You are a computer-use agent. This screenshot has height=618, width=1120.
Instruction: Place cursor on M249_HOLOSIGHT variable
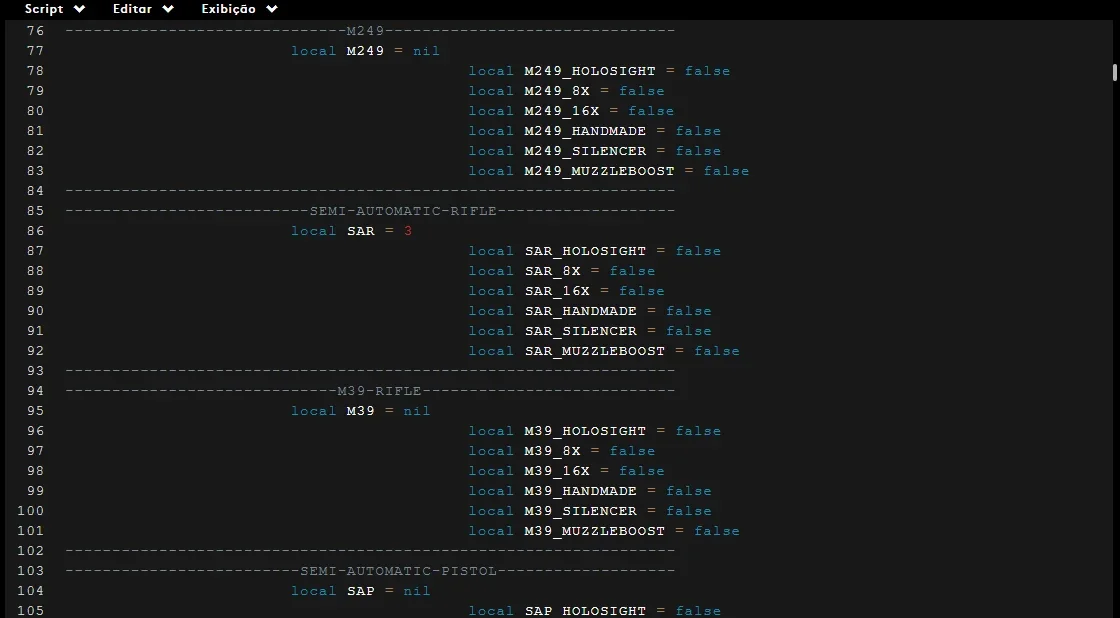pos(590,71)
